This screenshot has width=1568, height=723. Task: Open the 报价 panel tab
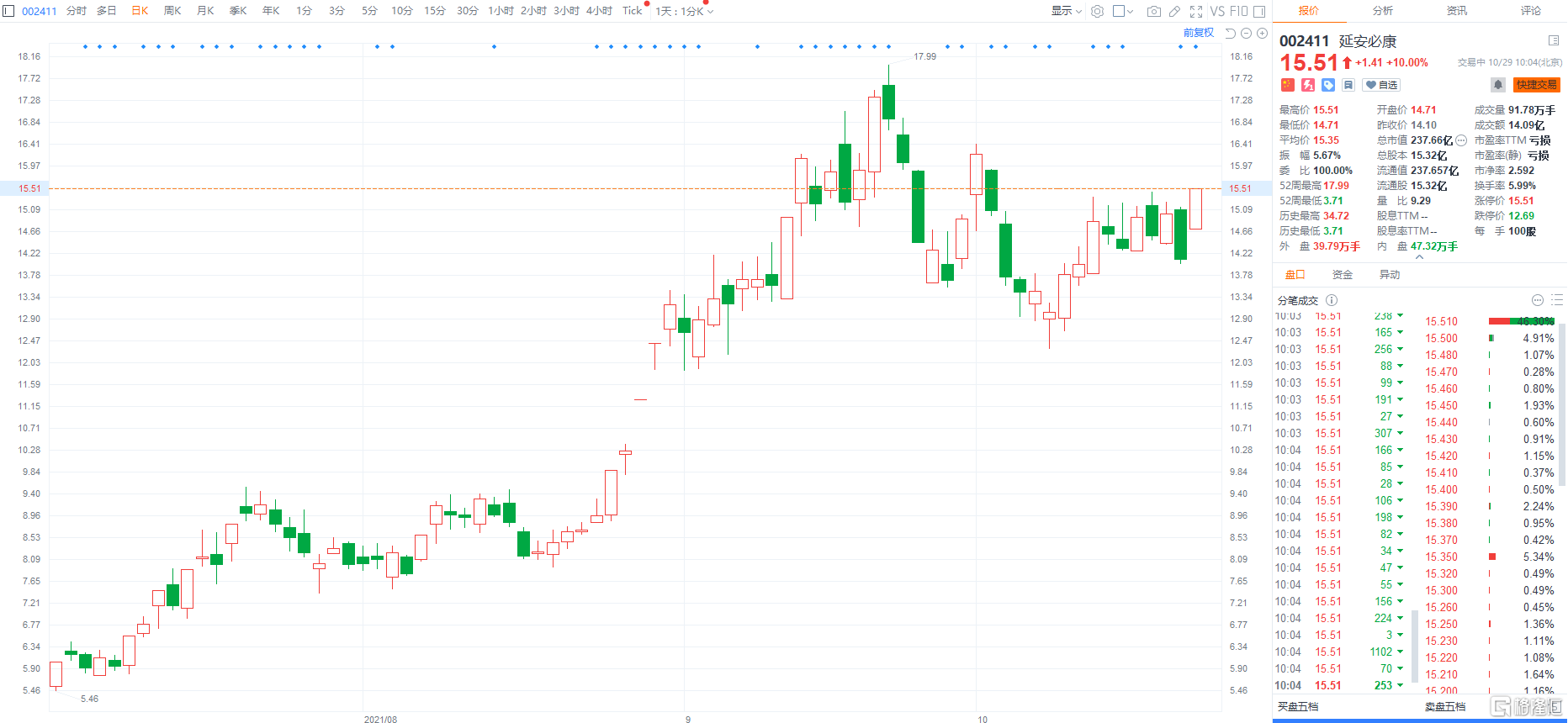(x=1309, y=11)
